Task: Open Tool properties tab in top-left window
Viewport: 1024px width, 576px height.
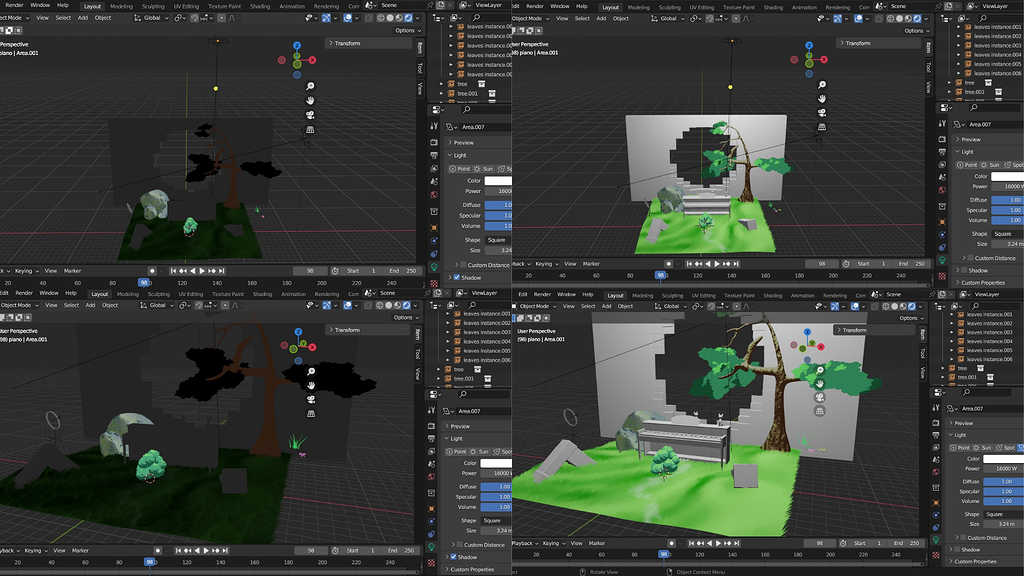Action: [434, 126]
